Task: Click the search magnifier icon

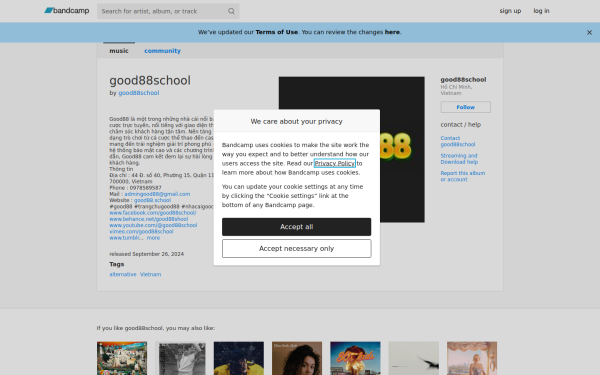Action: tap(231, 11)
